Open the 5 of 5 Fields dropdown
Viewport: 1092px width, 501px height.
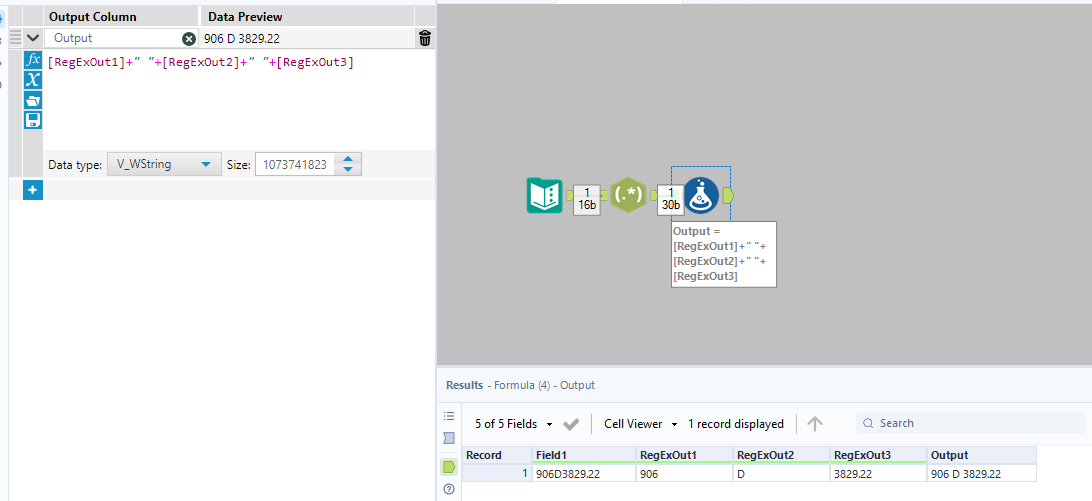click(x=514, y=424)
